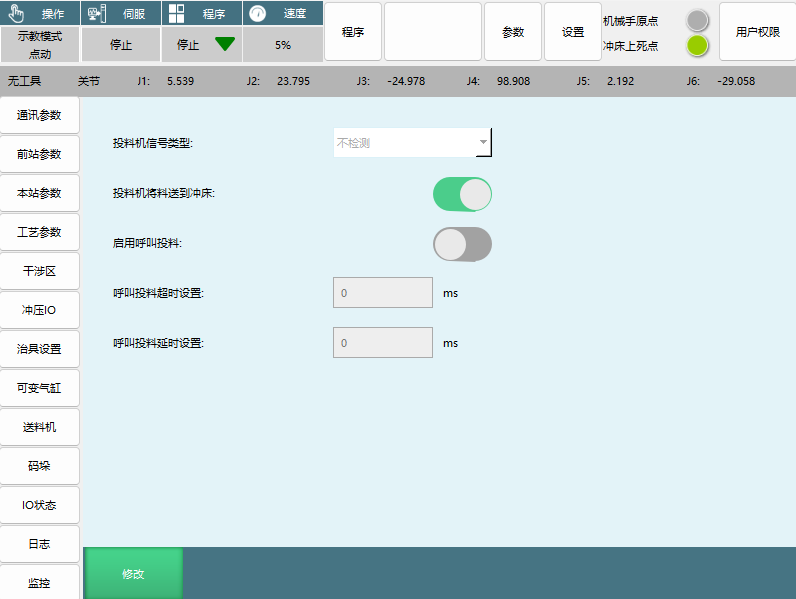Click the 程序 grid icon in header

tap(176, 14)
